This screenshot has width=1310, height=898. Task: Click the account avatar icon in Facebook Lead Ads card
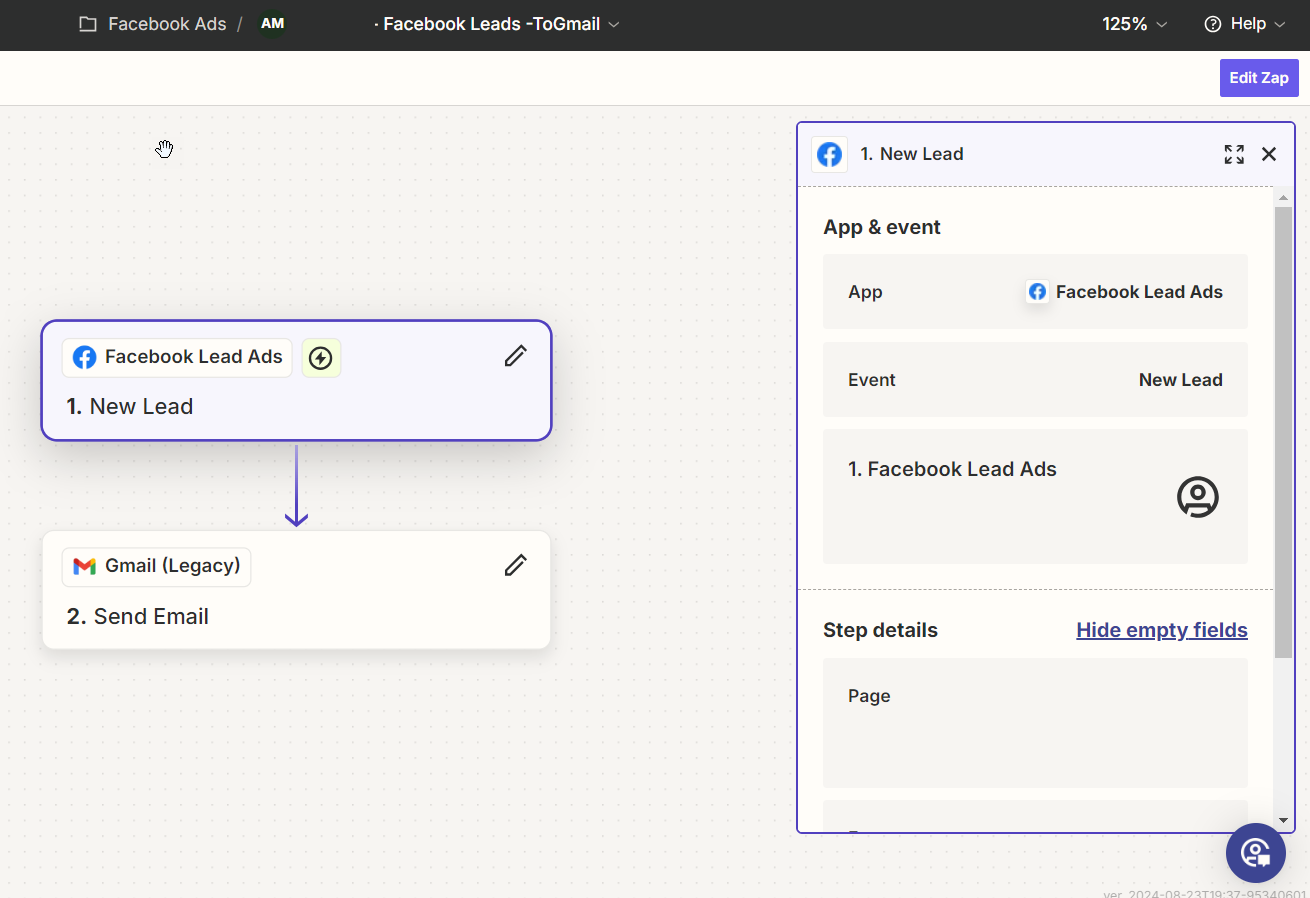click(x=1197, y=497)
